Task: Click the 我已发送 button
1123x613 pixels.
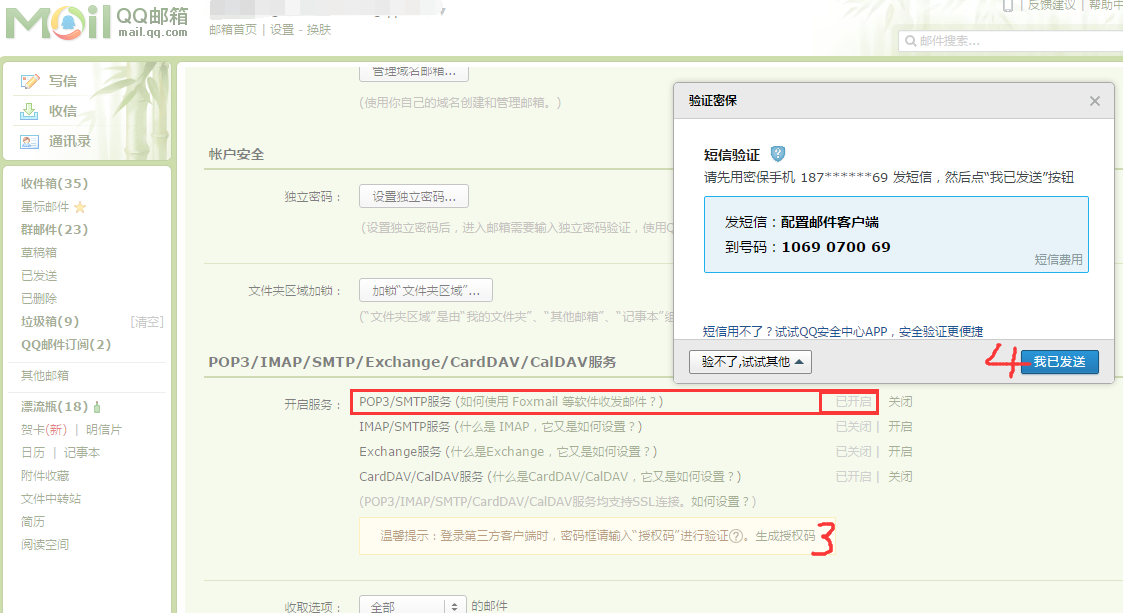Action: click(x=1059, y=362)
